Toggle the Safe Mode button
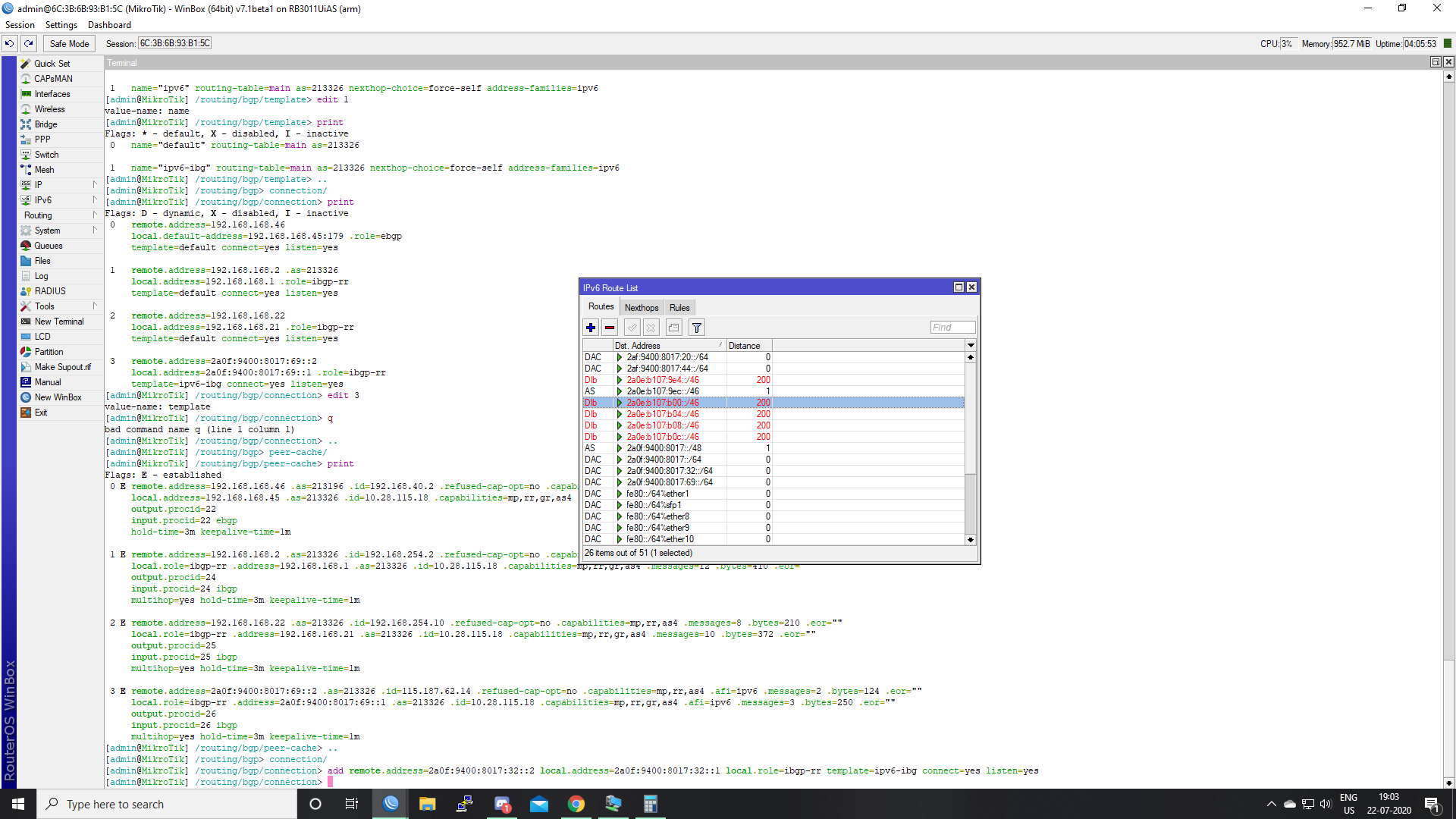This screenshot has height=819, width=1456. click(x=69, y=44)
